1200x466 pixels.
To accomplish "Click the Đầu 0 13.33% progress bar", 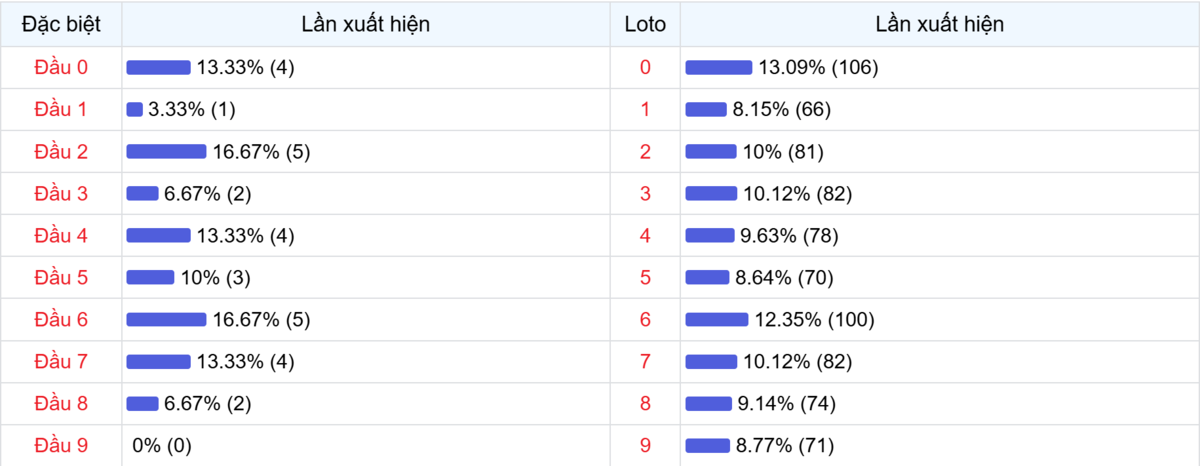I will click(158, 67).
